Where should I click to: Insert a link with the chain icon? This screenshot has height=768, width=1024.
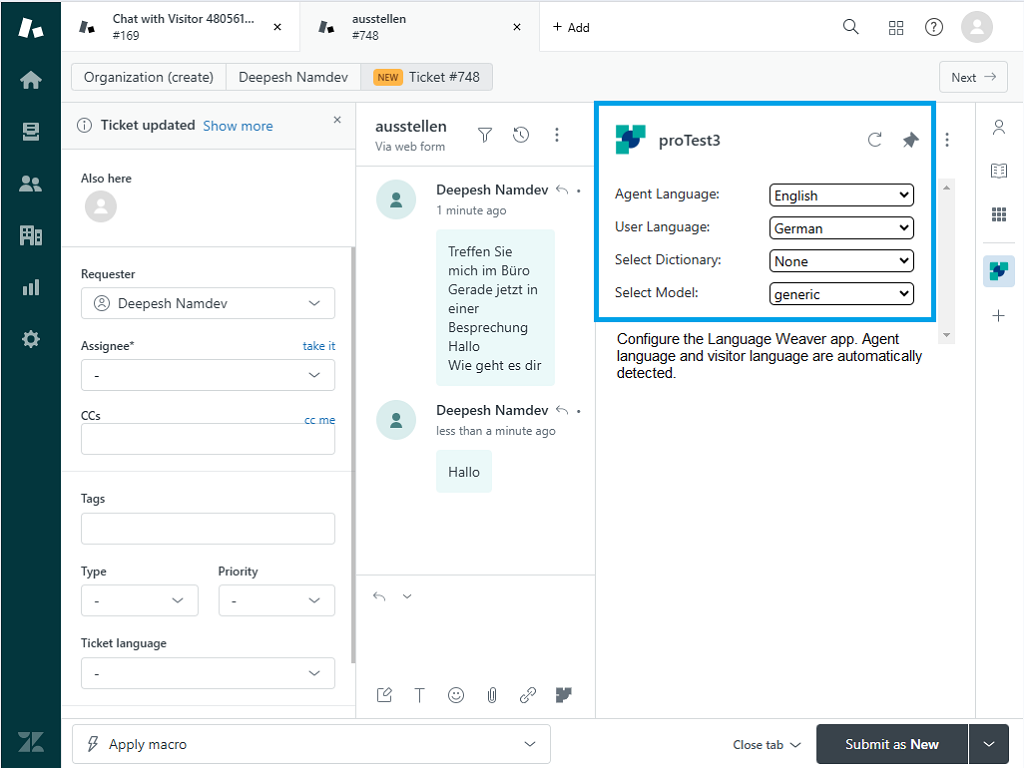tap(528, 695)
